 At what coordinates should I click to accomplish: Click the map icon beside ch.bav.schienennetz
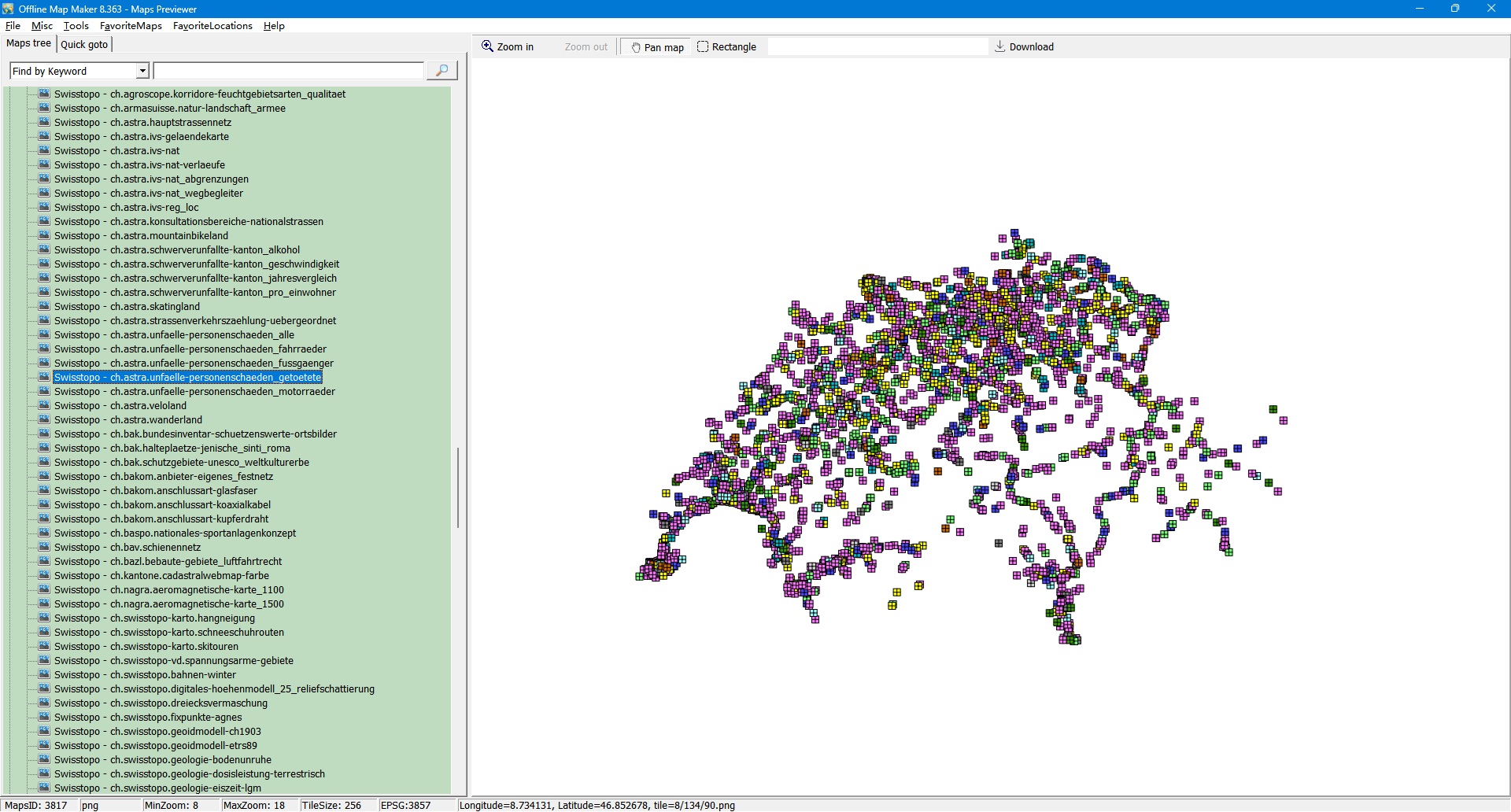tap(44, 548)
